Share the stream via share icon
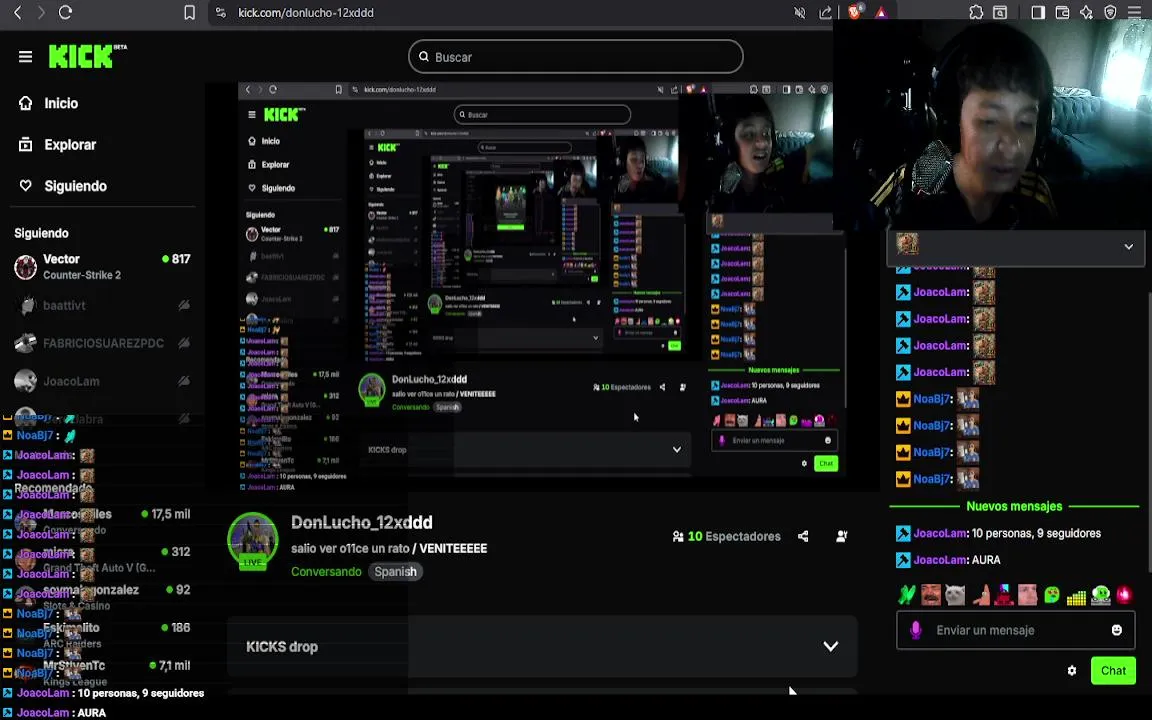 click(x=803, y=536)
